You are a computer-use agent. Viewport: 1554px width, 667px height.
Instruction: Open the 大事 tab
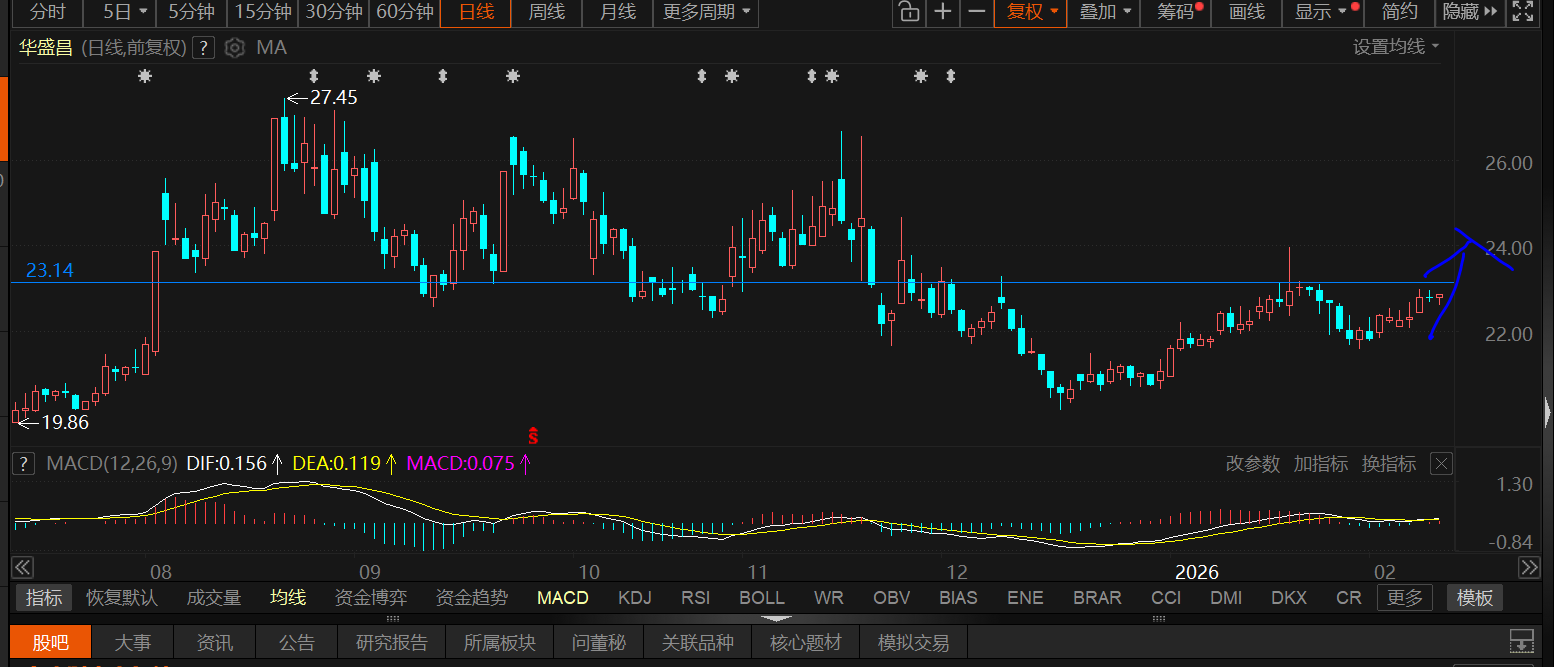(133, 642)
